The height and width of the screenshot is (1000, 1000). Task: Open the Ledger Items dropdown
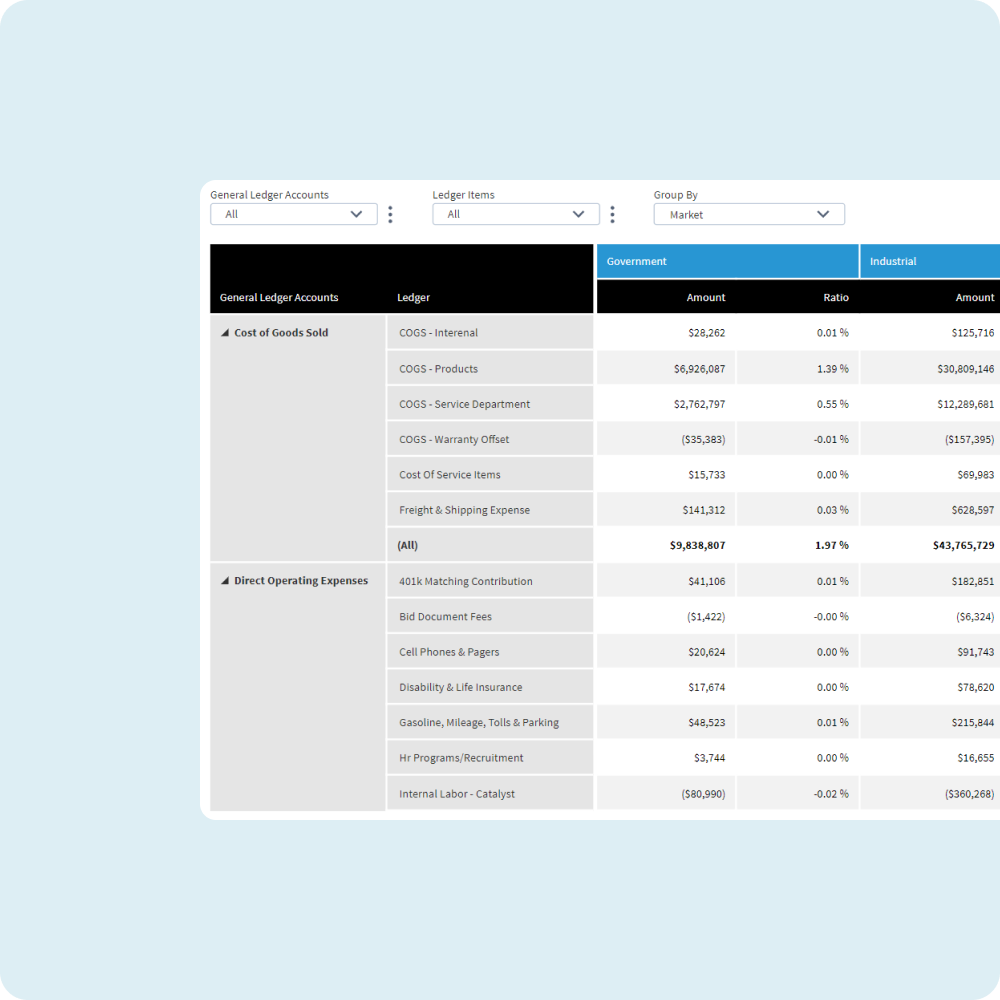click(x=516, y=214)
